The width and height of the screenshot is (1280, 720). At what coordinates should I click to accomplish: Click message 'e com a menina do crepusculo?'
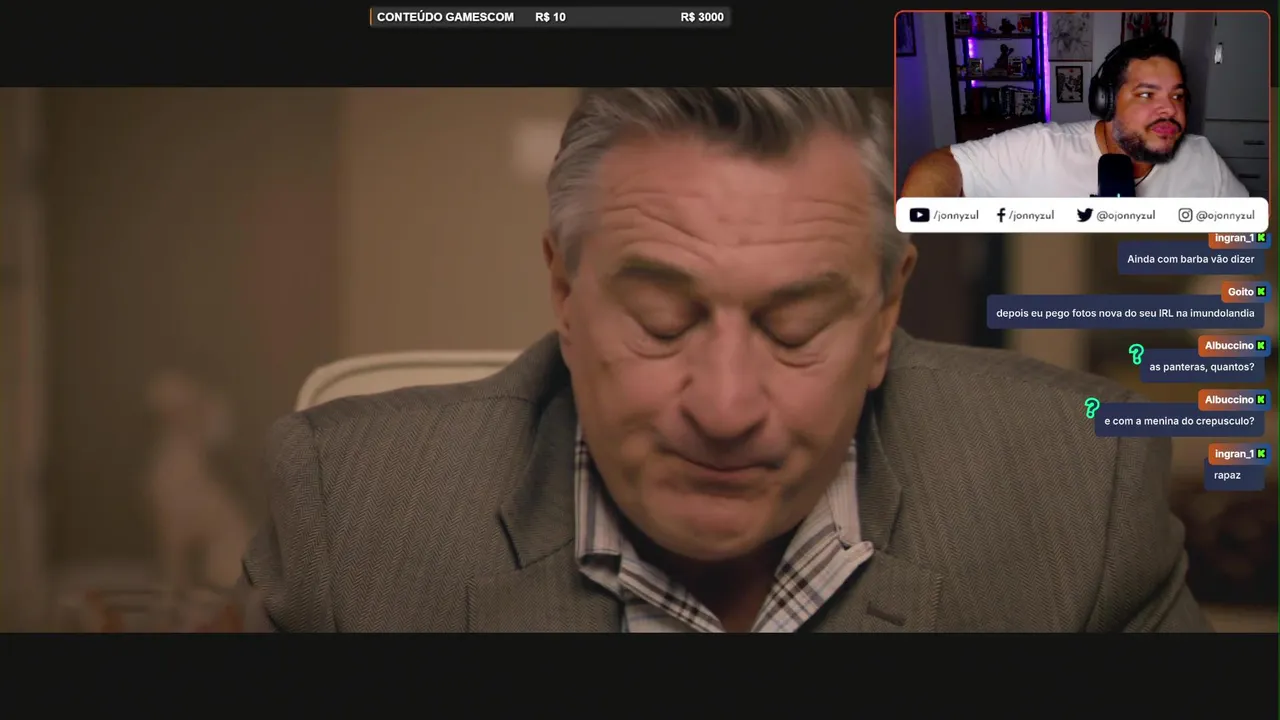[1179, 421]
